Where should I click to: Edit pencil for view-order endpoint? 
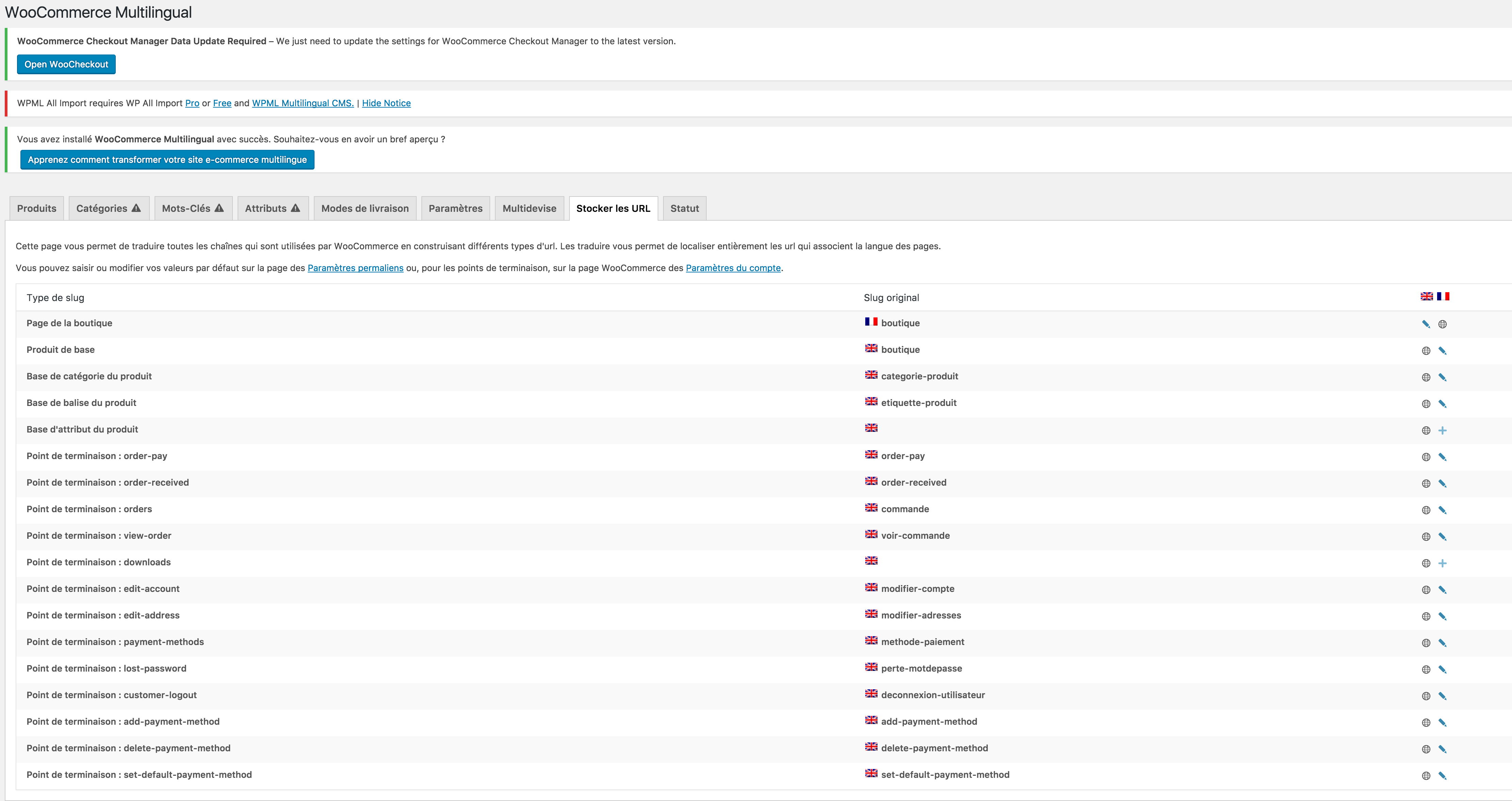click(1442, 537)
